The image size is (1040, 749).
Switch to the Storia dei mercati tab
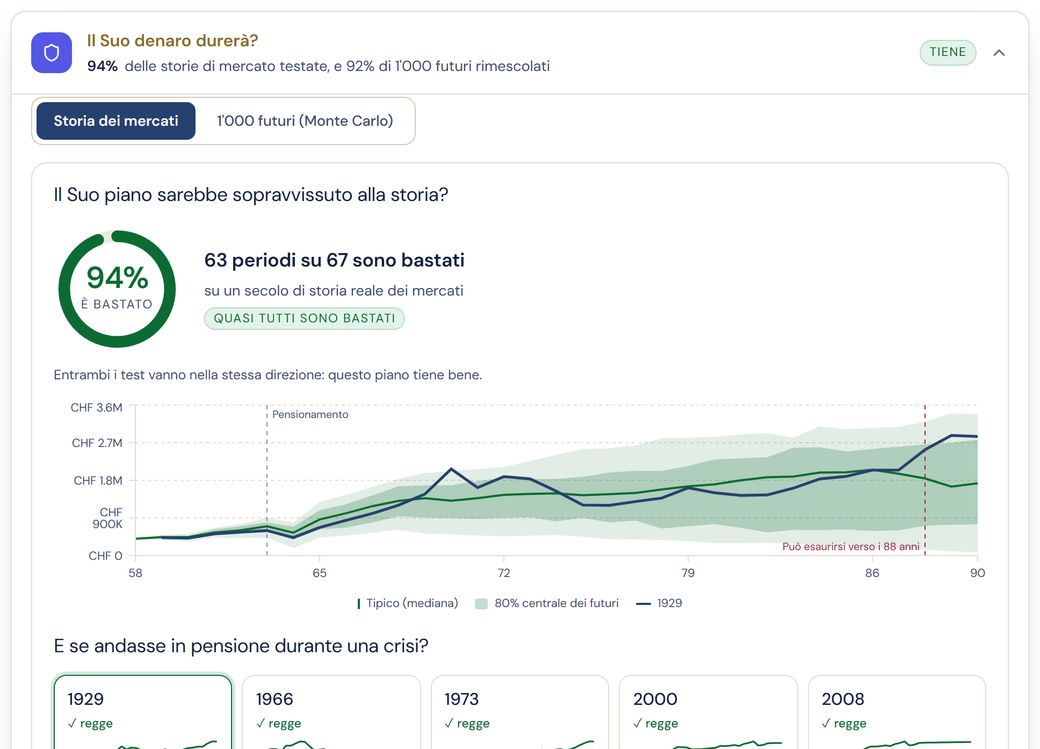[x=116, y=121]
